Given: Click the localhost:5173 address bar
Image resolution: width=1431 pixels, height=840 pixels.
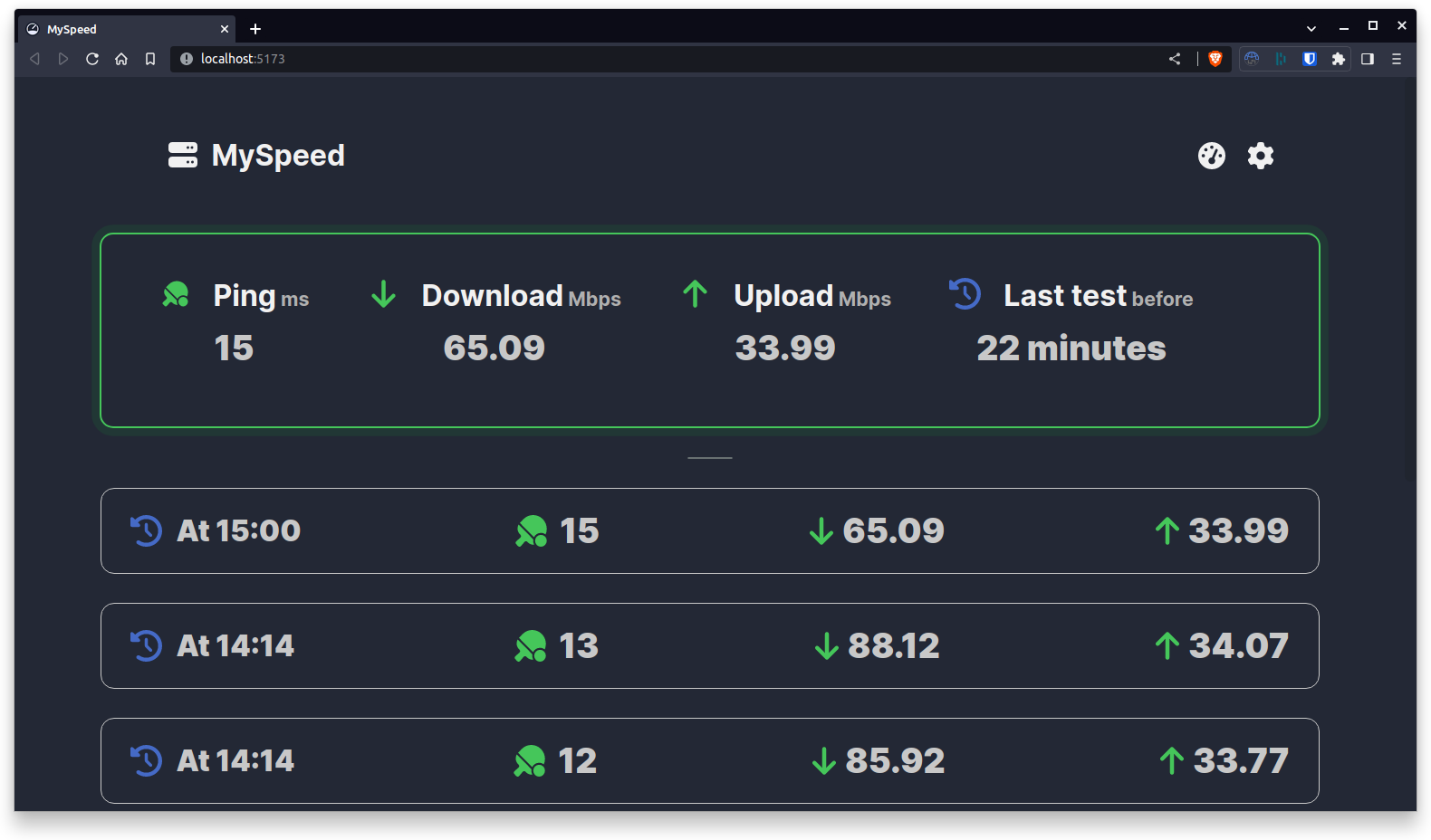Looking at the screenshot, I should point(634,59).
